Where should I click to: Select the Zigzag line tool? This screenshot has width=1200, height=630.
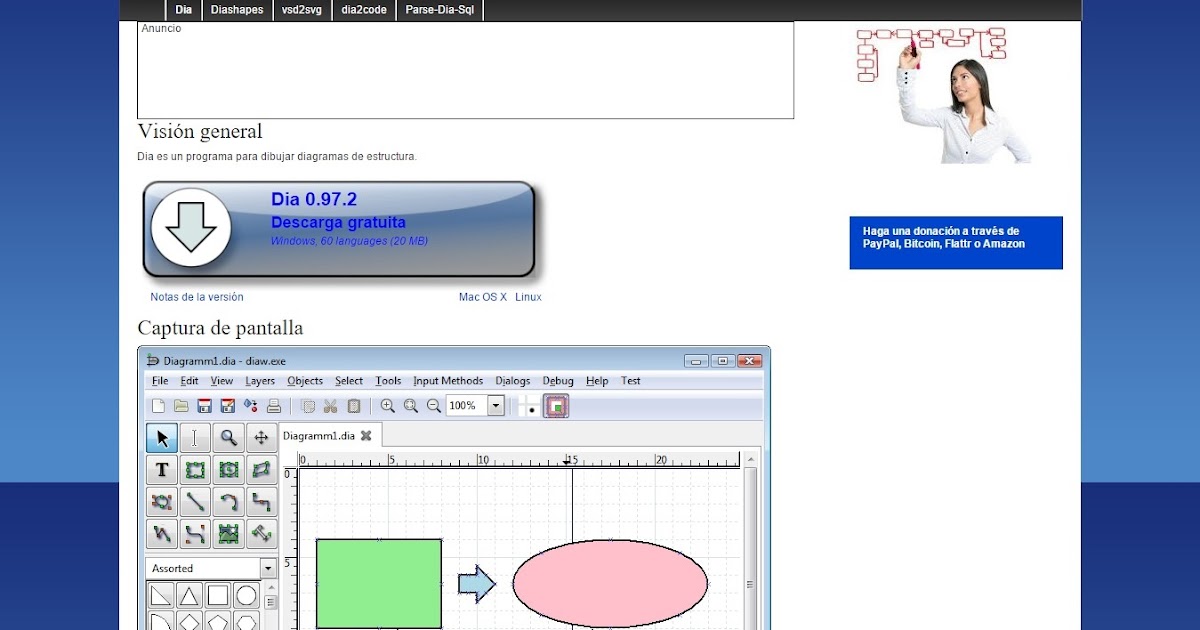262,502
